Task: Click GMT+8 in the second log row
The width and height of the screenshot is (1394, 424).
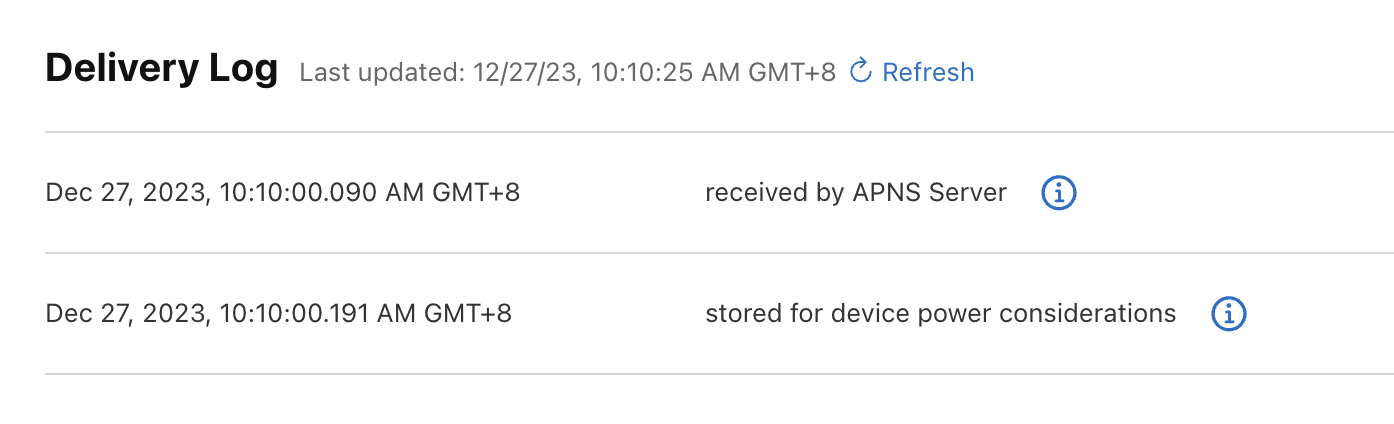Action: pos(468,314)
